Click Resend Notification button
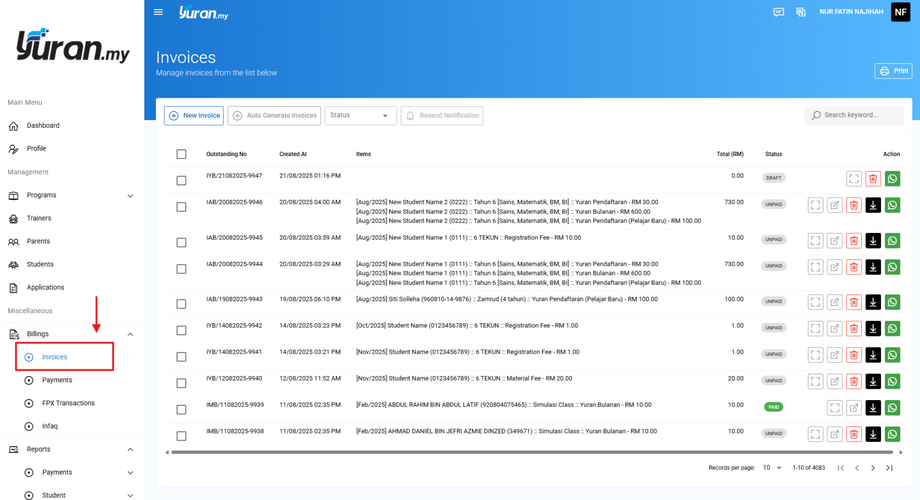920x500 pixels. tap(442, 116)
